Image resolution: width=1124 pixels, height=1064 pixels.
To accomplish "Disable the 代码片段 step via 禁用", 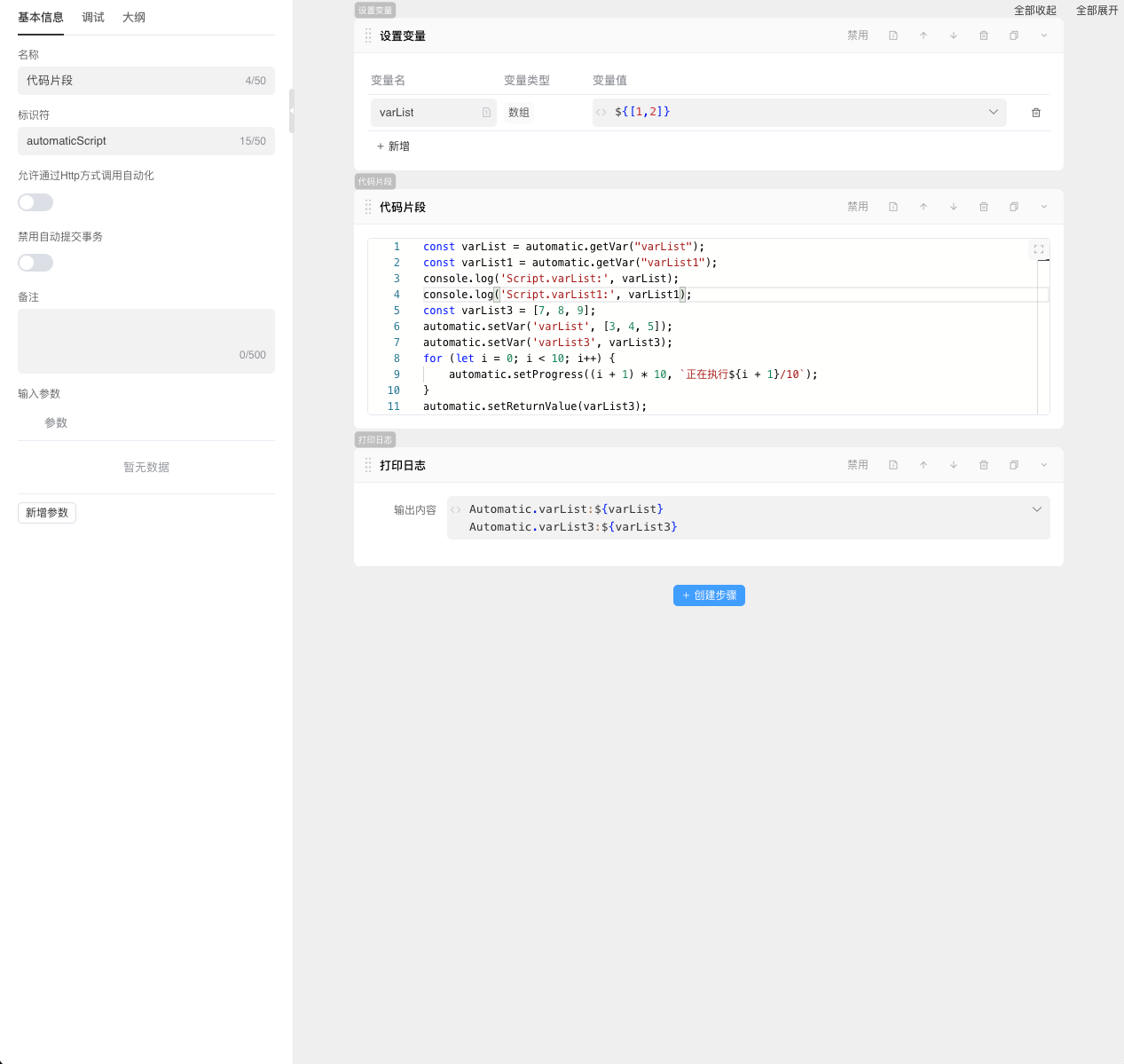I will tap(857, 207).
